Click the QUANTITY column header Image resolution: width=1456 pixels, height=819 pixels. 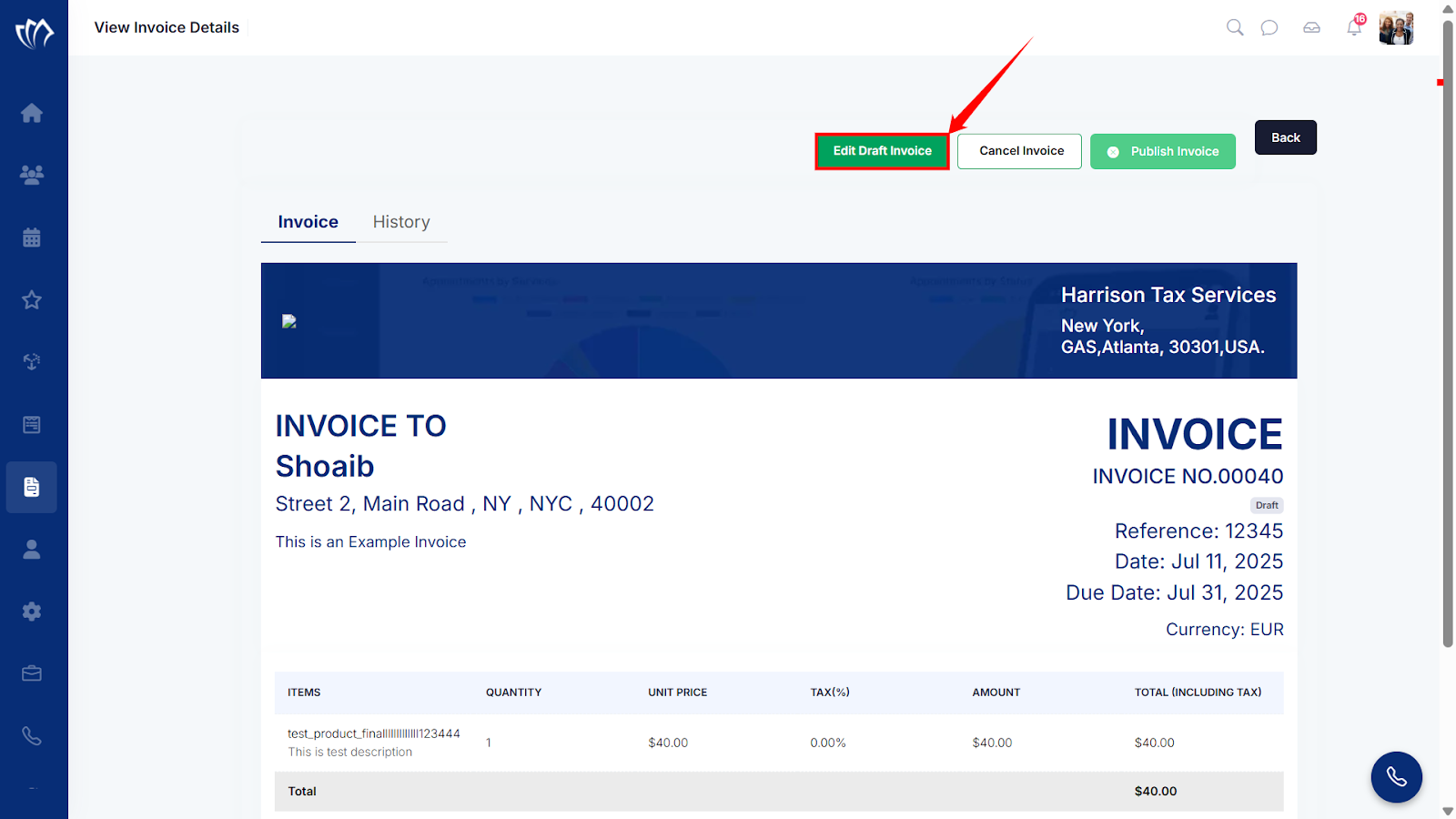pyautogui.click(x=513, y=693)
